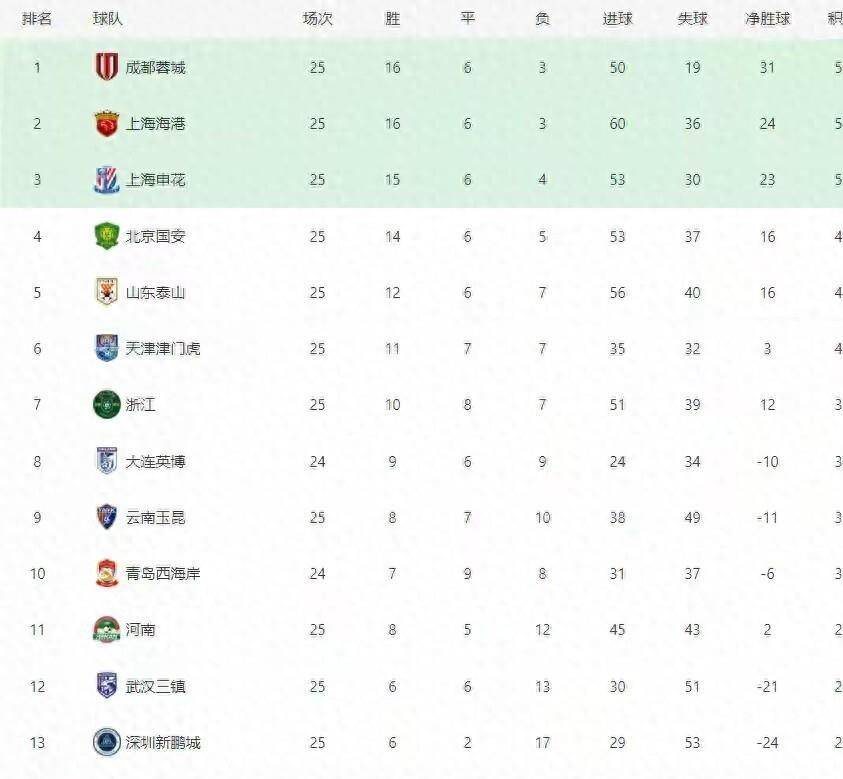Select the 大连英博 team crest
This screenshot has width=843, height=779.
(x=106, y=461)
